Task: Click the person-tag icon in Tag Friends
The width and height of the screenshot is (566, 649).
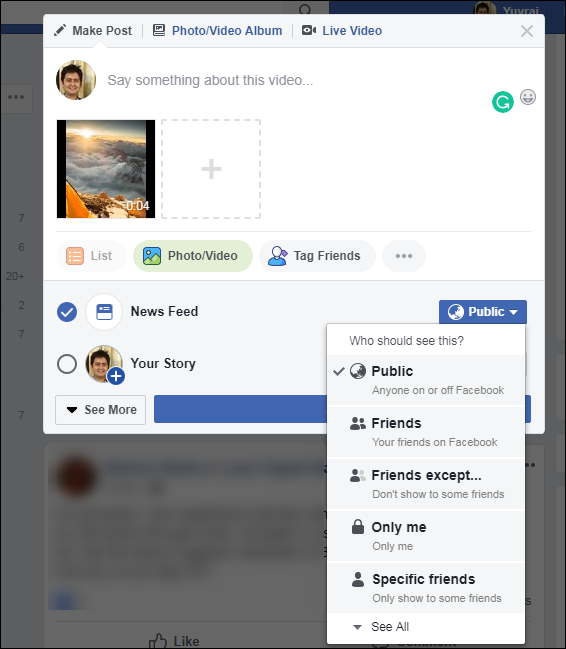Action: coord(277,256)
